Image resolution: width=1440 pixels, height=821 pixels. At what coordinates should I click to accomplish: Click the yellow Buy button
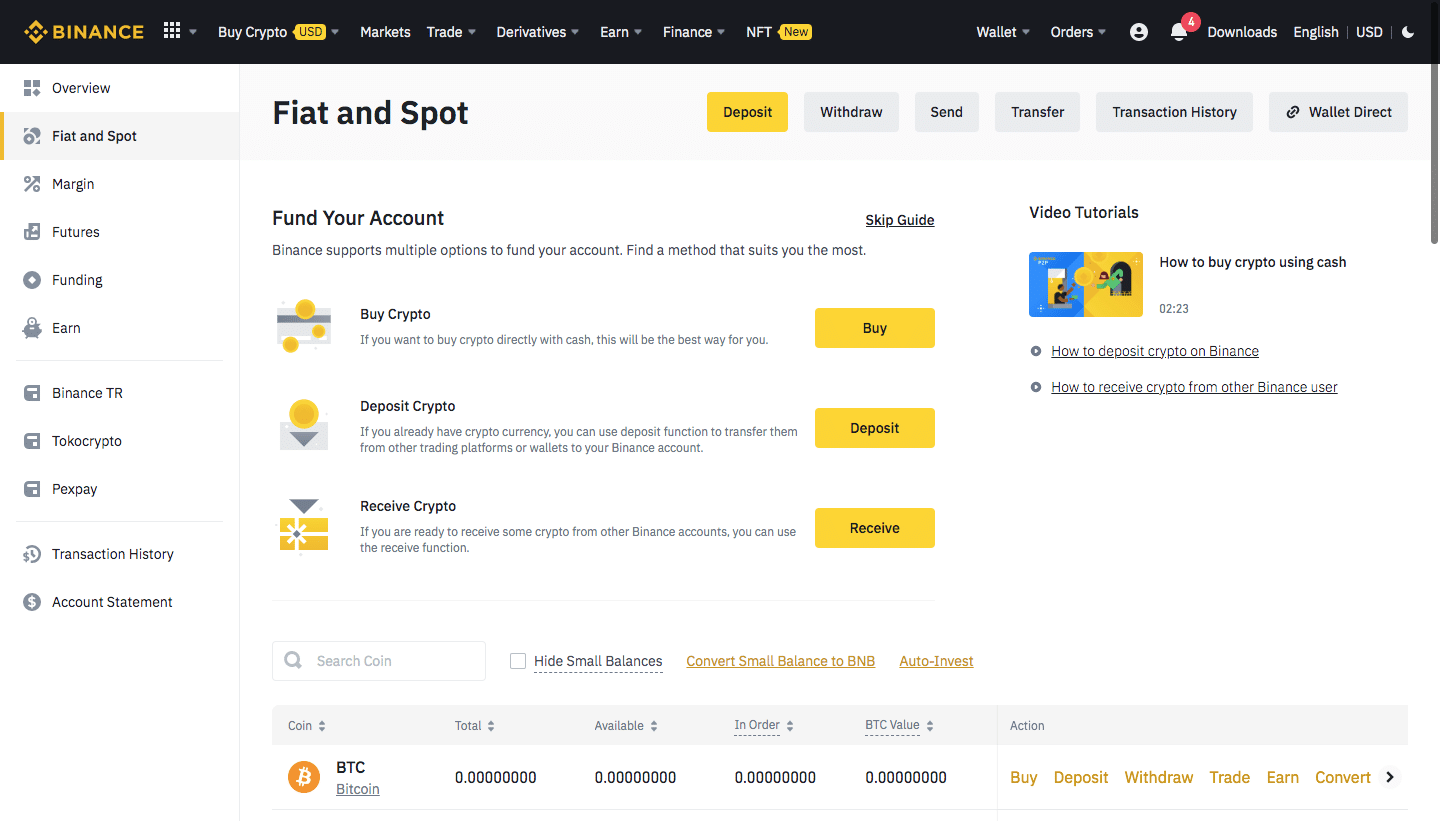pos(875,328)
